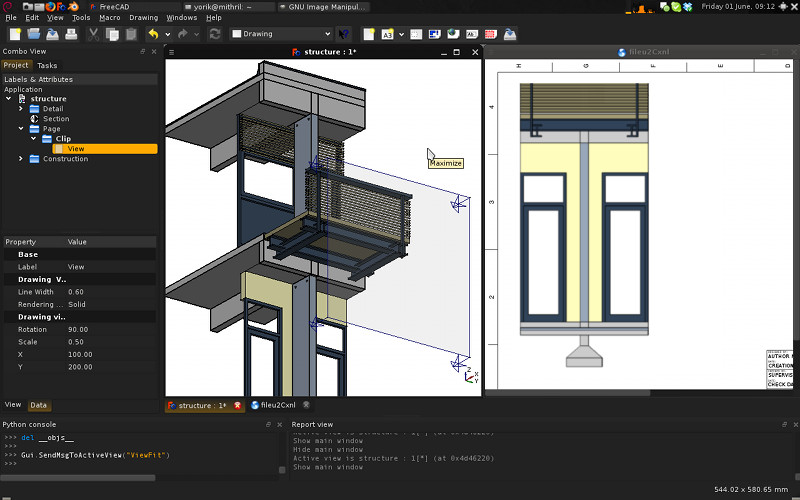This screenshot has height=500, width=800.
Task: Switch to the View property tab
Action: 13,405
